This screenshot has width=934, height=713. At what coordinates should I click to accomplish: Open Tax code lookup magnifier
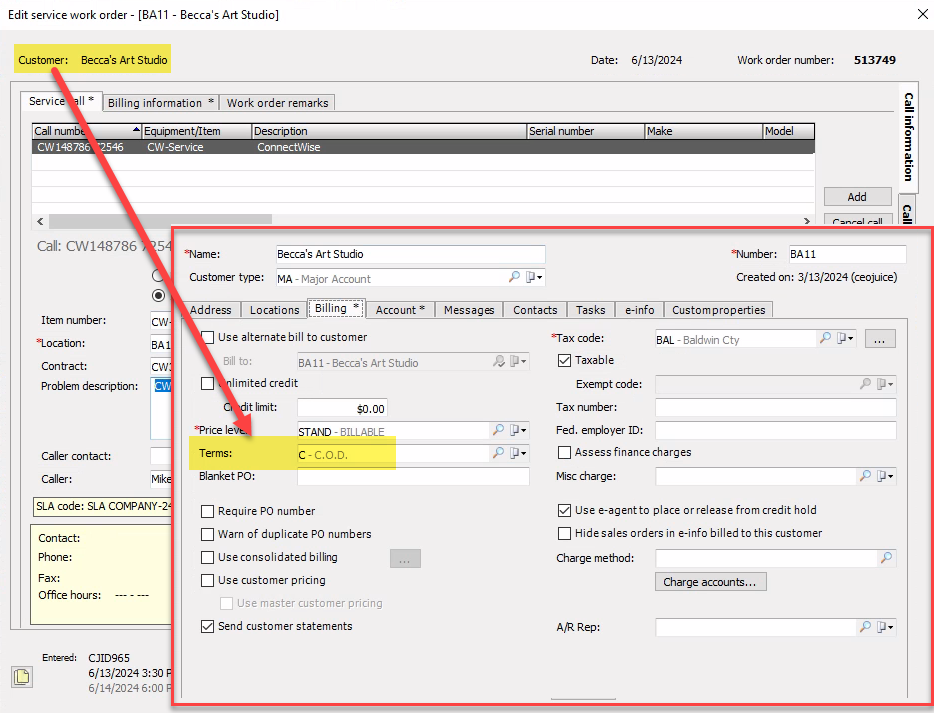point(825,338)
